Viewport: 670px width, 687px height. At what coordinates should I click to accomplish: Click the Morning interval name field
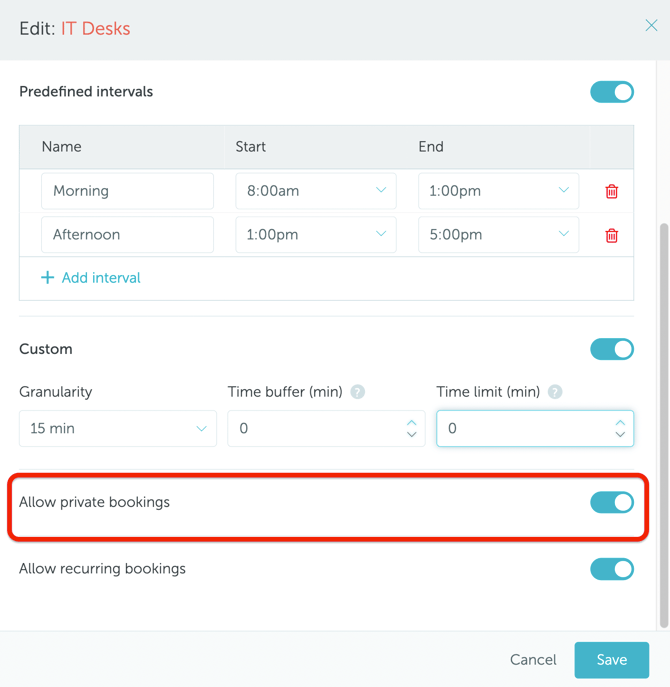pyautogui.click(x=127, y=191)
